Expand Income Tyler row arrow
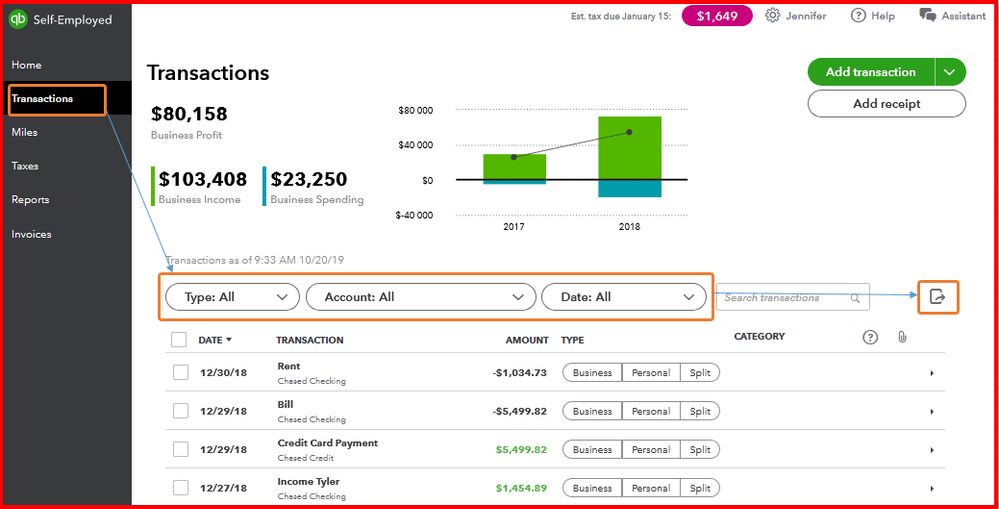The image size is (999, 509). [x=932, y=489]
